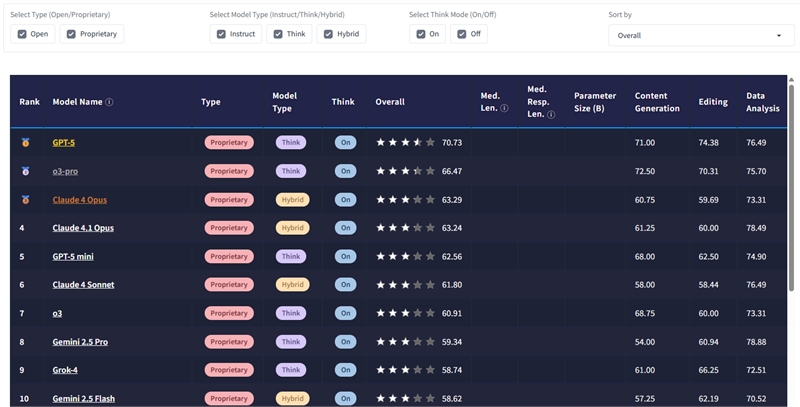Click the gold medal icon for GPT-5
This screenshot has width=800, height=407.
[x=26, y=142]
